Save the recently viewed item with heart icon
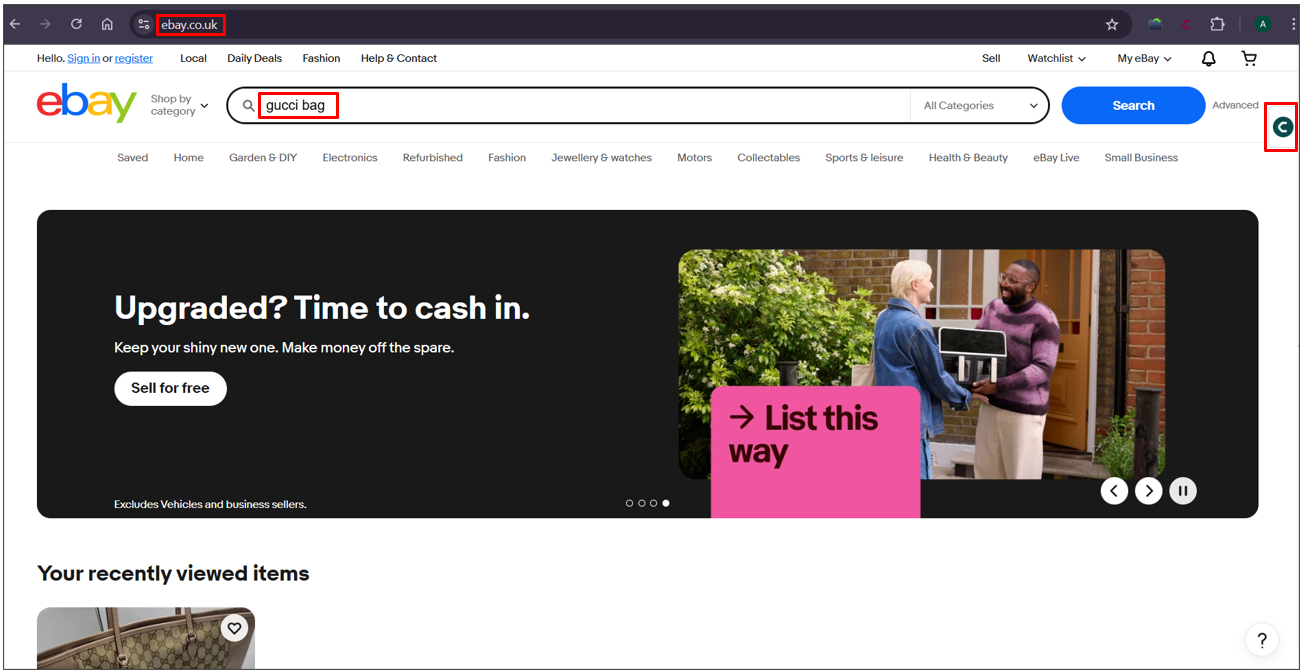Screen dimensions: 1301x671 pyautogui.click(x=234, y=628)
